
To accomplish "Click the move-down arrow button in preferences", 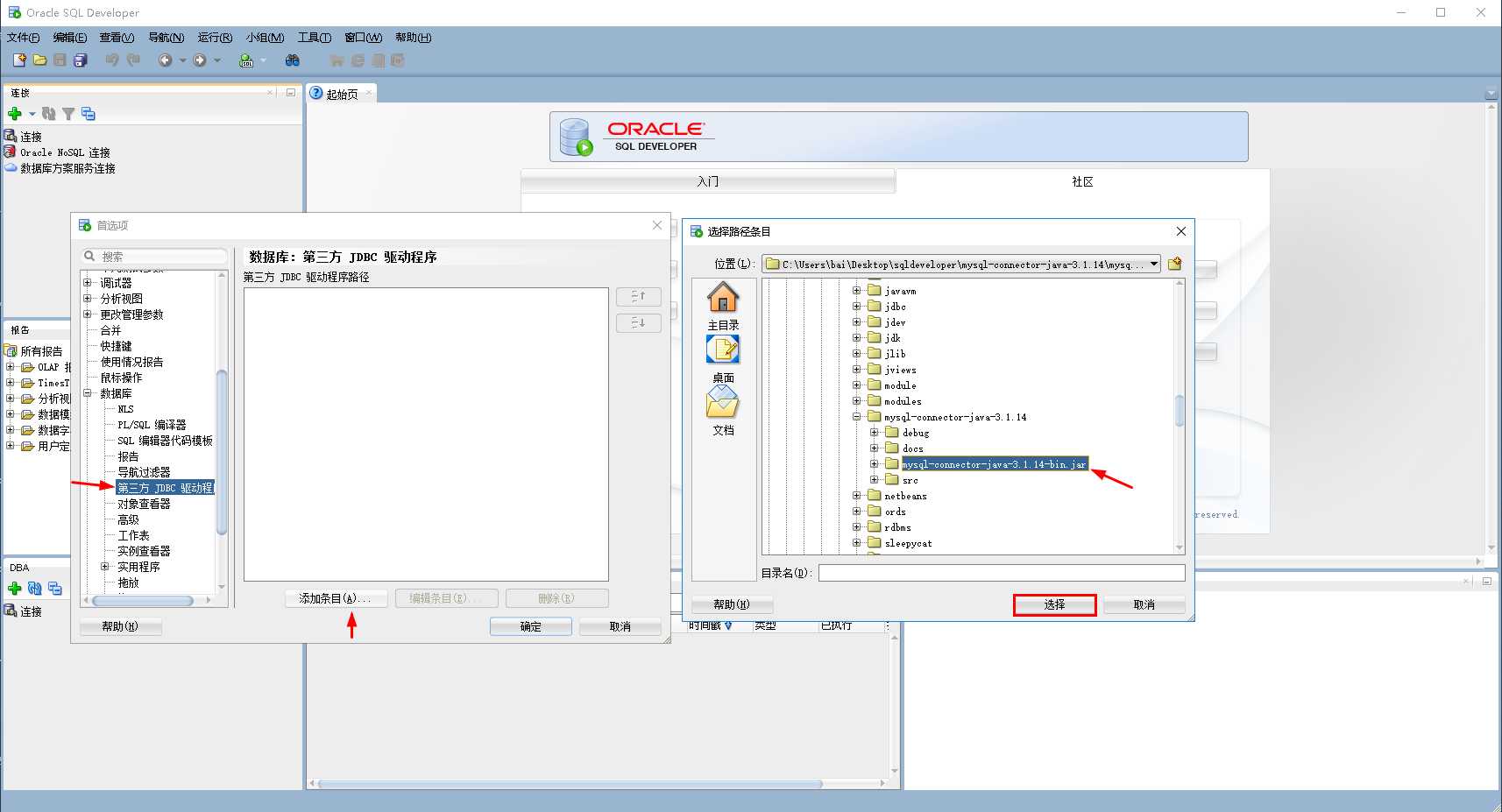I will (639, 323).
